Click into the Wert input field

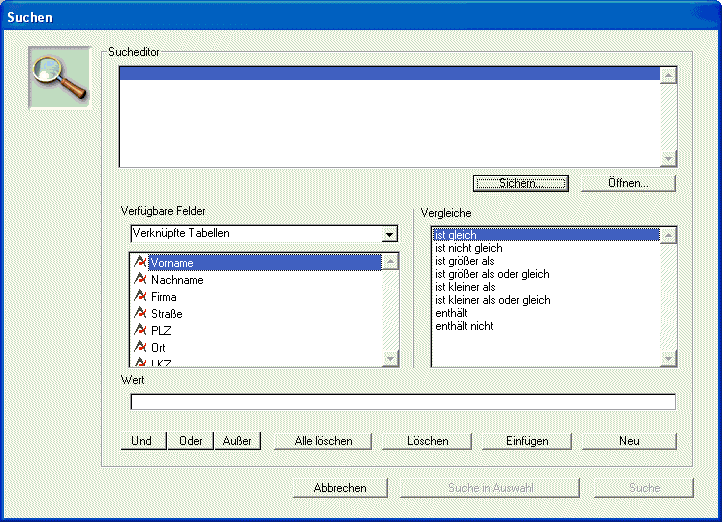[x=403, y=402]
